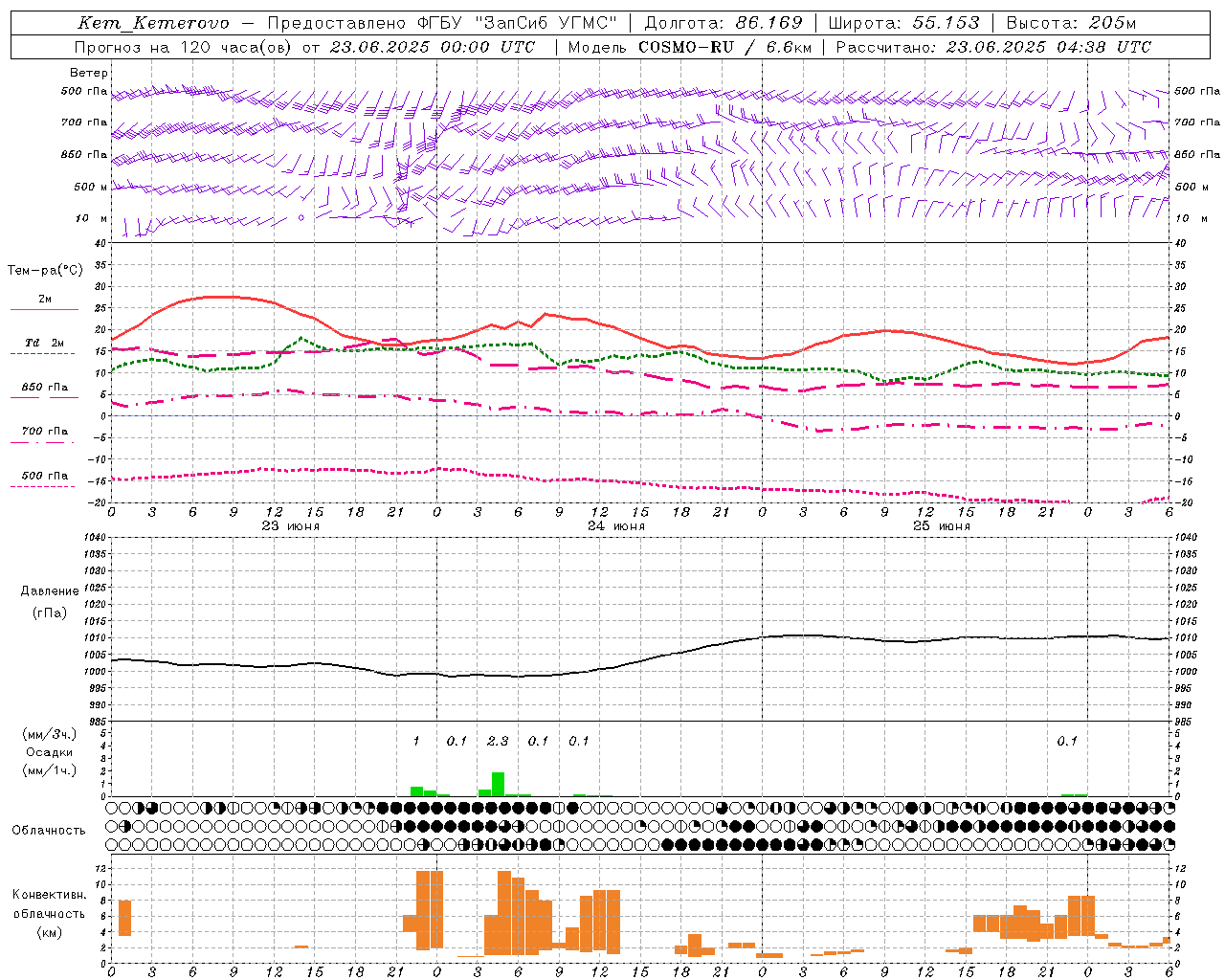Click the Td 2м legend entry
Image resolution: width=1225 pixels, height=980 pixels.
pos(45,343)
